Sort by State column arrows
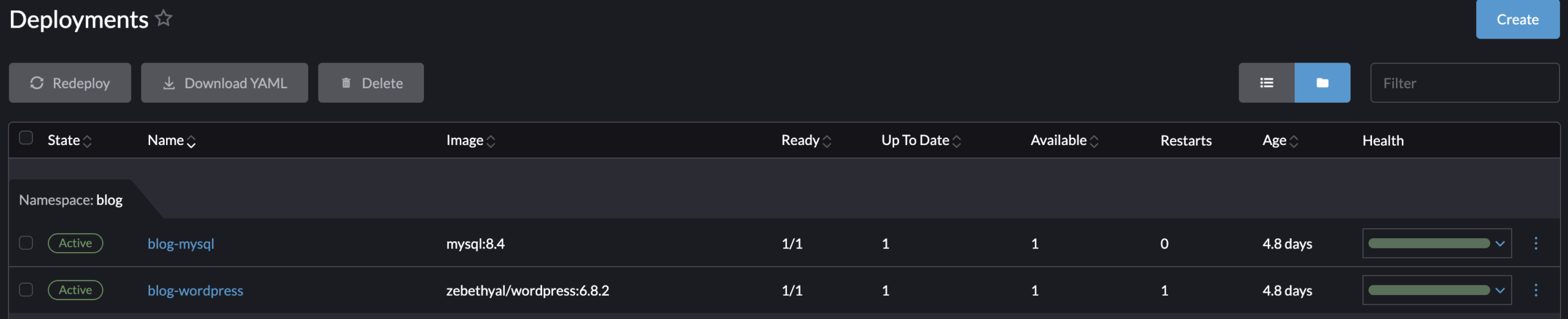 (87, 141)
